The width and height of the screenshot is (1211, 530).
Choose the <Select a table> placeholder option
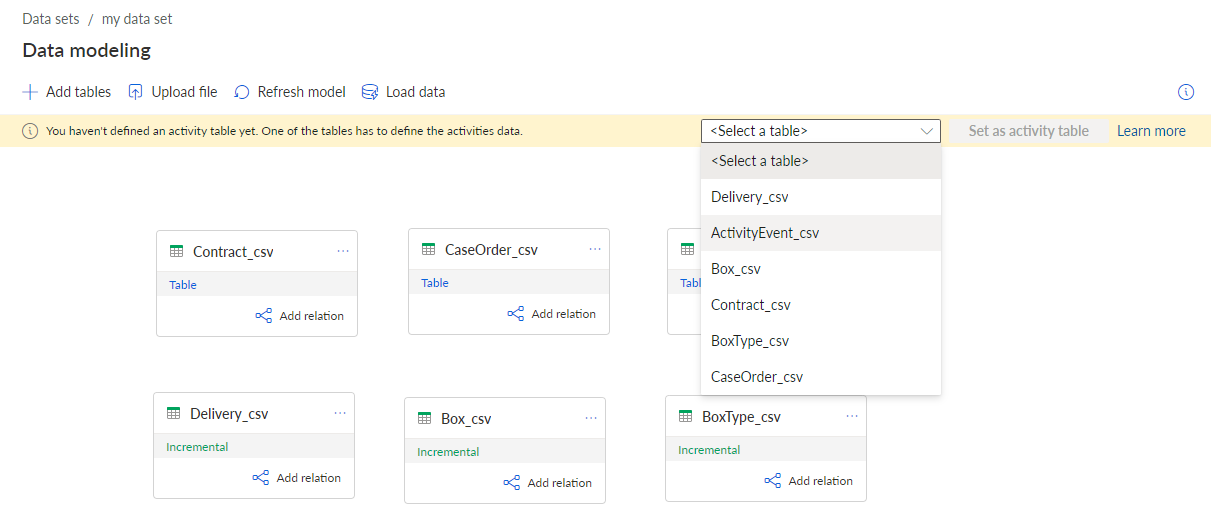pyautogui.click(x=821, y=161)
